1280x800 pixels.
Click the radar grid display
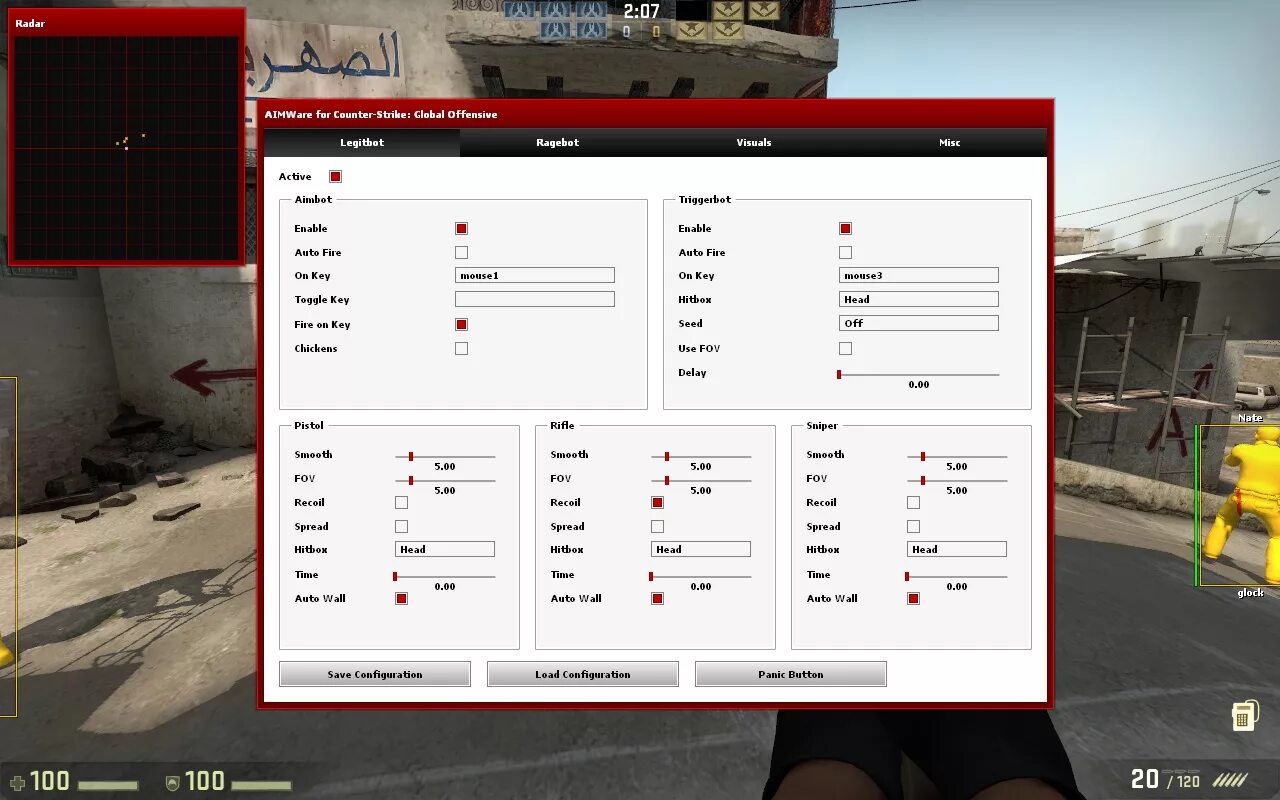pyautogui.click(x=126, y=148)
